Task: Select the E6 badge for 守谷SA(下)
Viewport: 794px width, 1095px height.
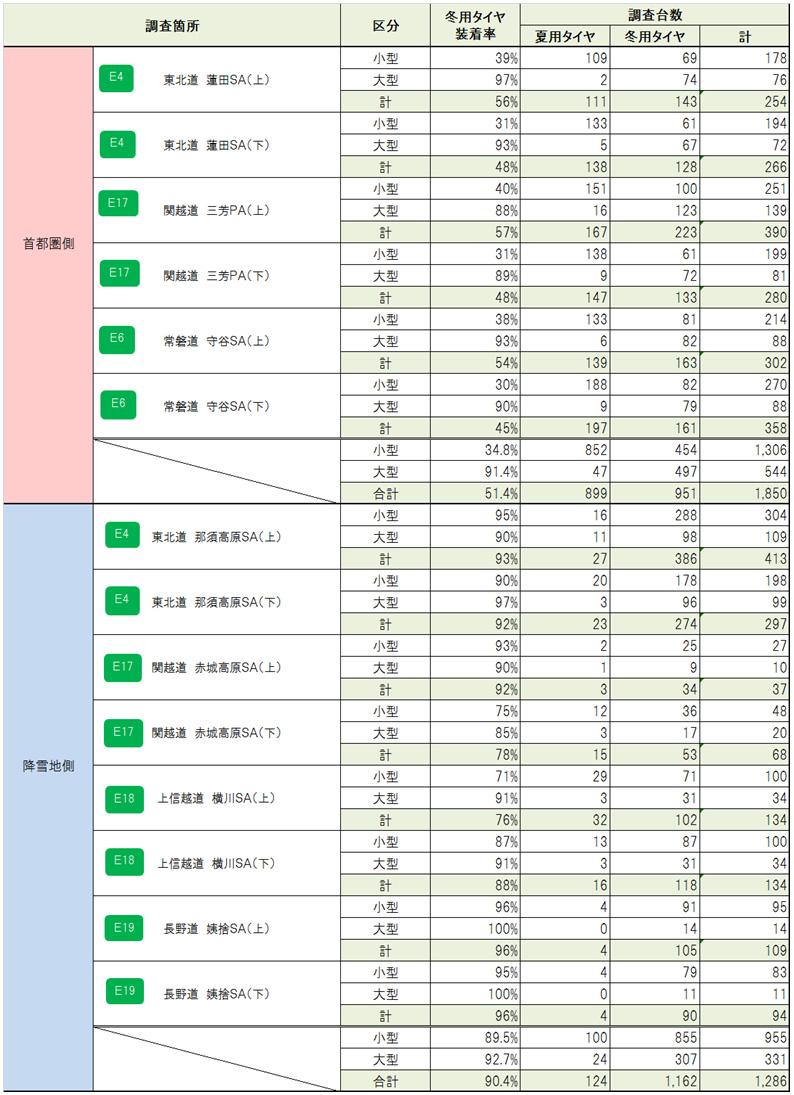Action: [119, 403]
